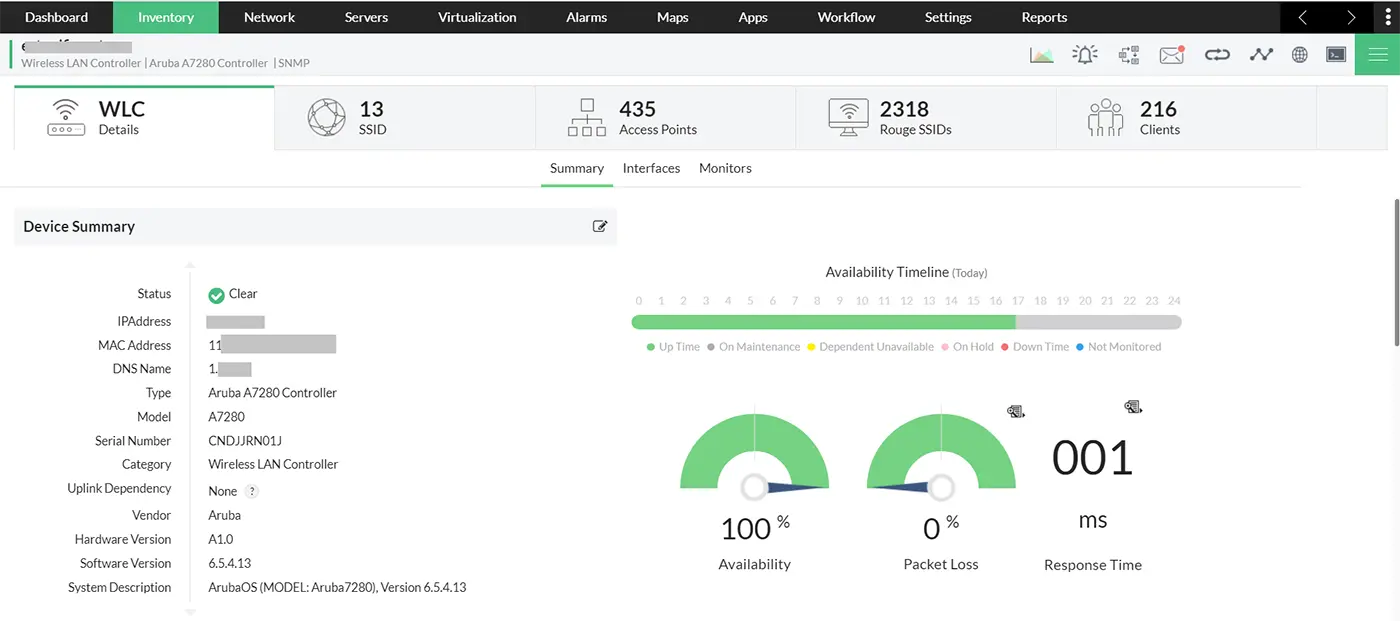Click the alarm bell icon in toolbar
The image size is (1400, 621).
[1085, 55]
